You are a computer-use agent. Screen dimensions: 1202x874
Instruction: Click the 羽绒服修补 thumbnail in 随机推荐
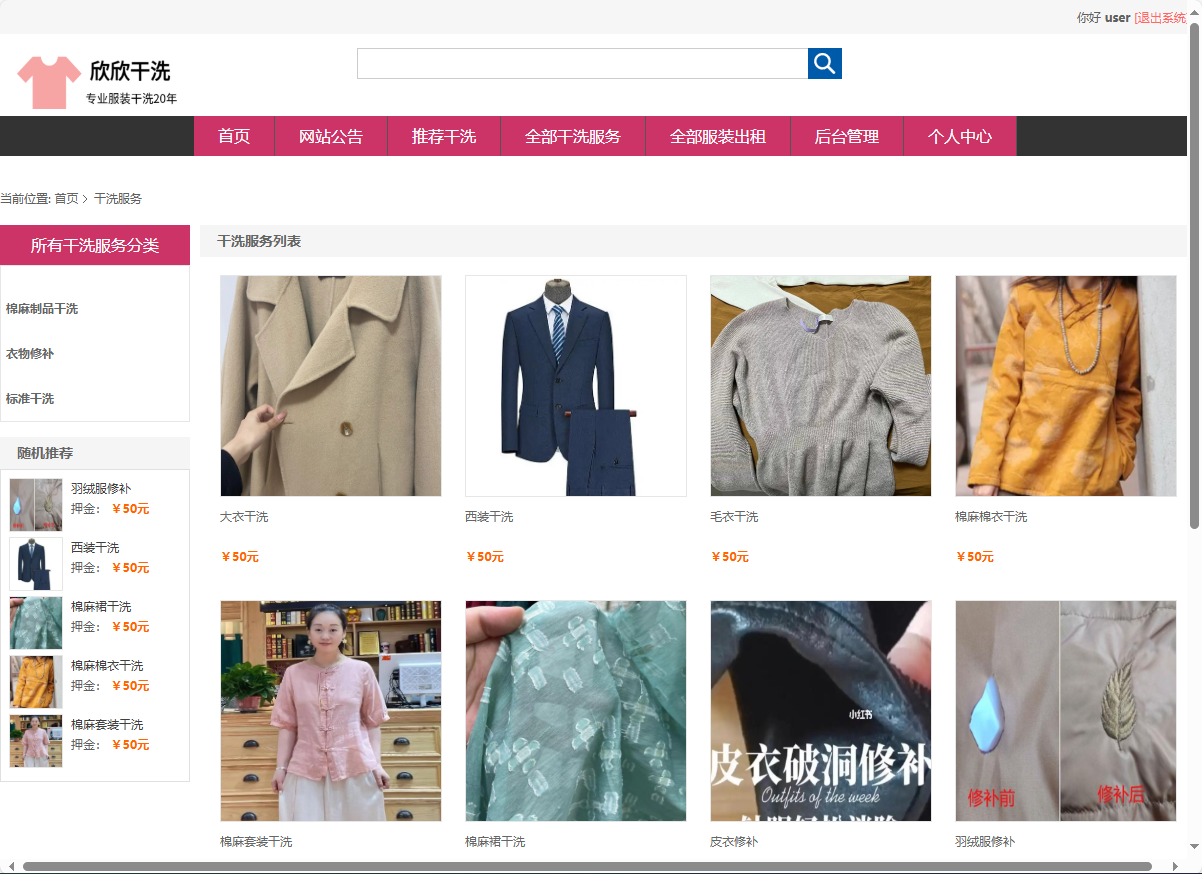(x=35, y=504)
